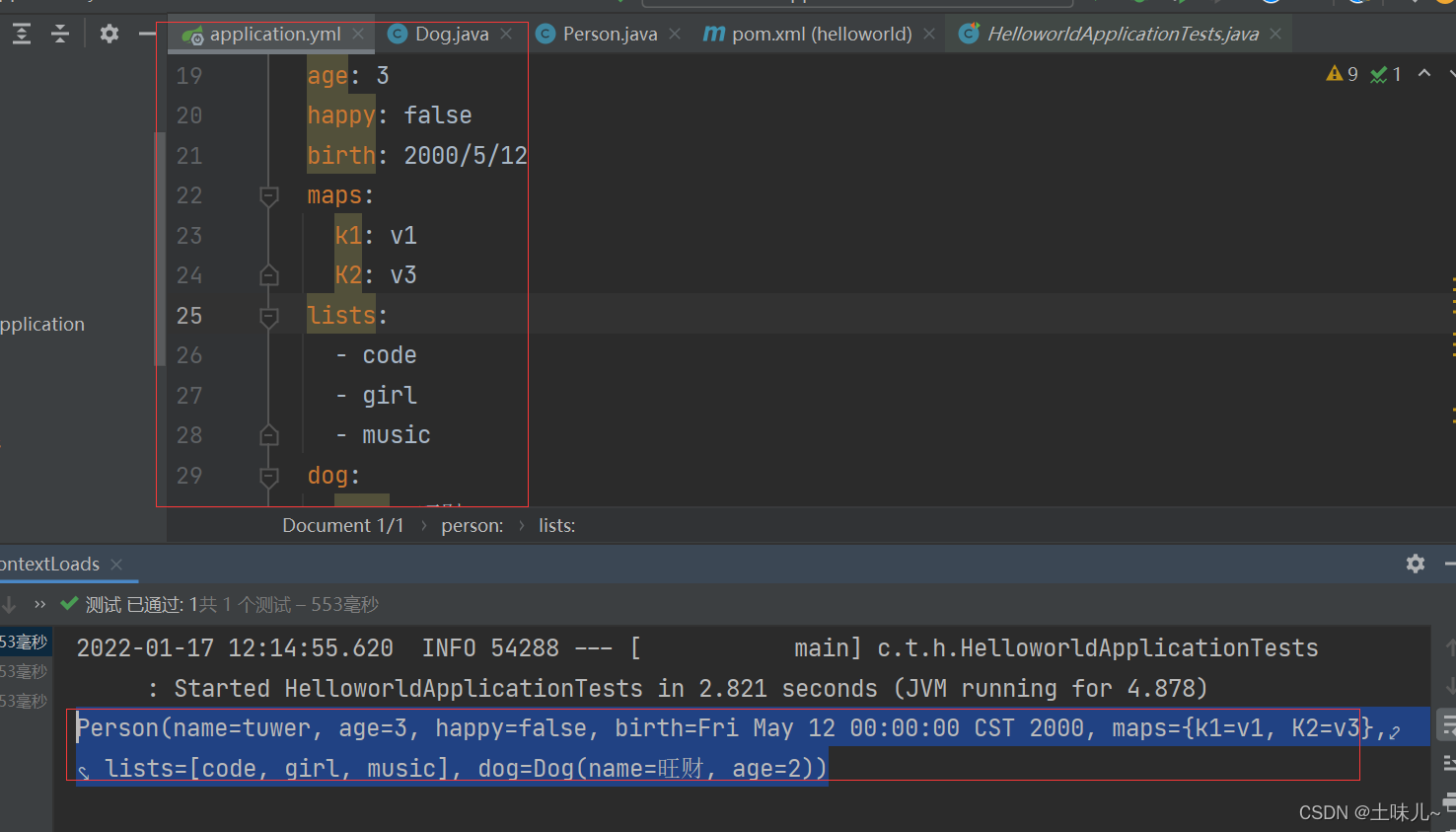The image size is (1456, 832).
Task: Go to previous highlighted error arrow
Action: point(1424,73)
